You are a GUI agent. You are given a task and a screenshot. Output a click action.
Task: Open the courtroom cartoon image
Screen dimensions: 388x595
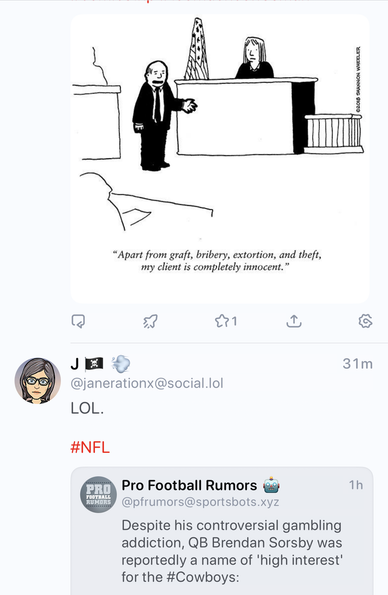click(x=220, y=159)
